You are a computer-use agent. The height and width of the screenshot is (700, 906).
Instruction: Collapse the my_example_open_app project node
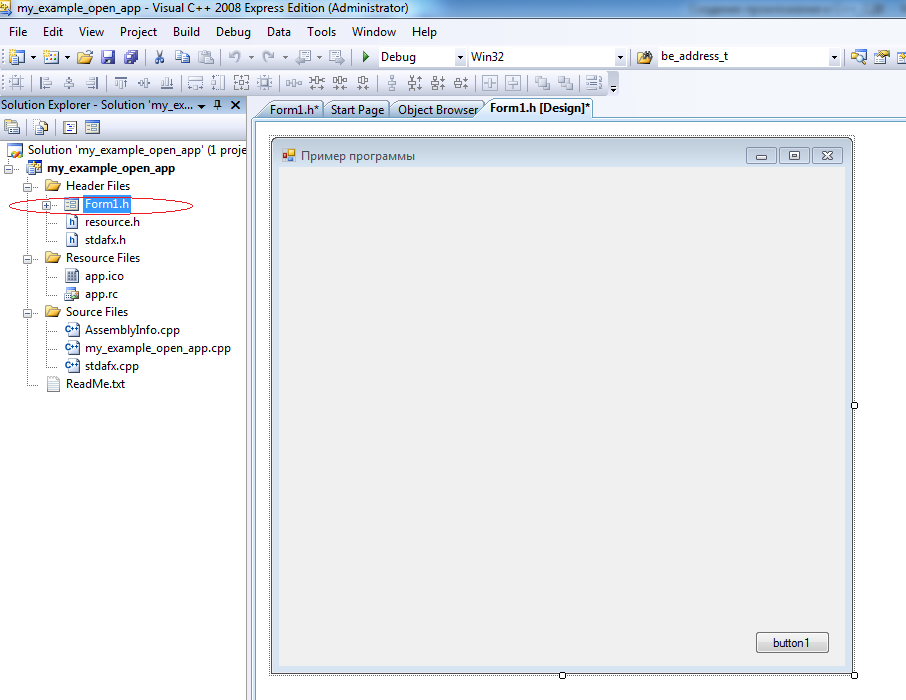8,169
